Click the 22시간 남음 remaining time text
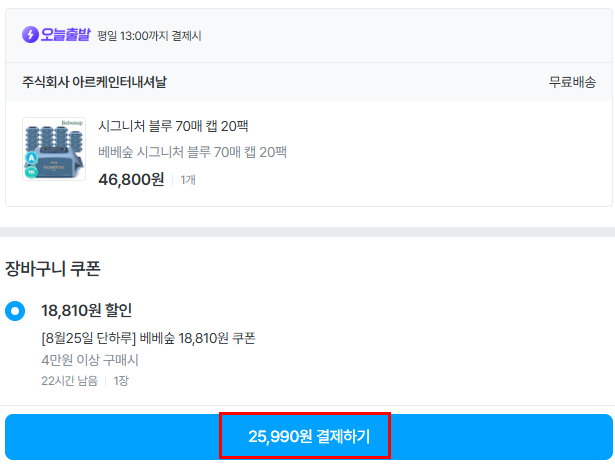 (69, 381)
